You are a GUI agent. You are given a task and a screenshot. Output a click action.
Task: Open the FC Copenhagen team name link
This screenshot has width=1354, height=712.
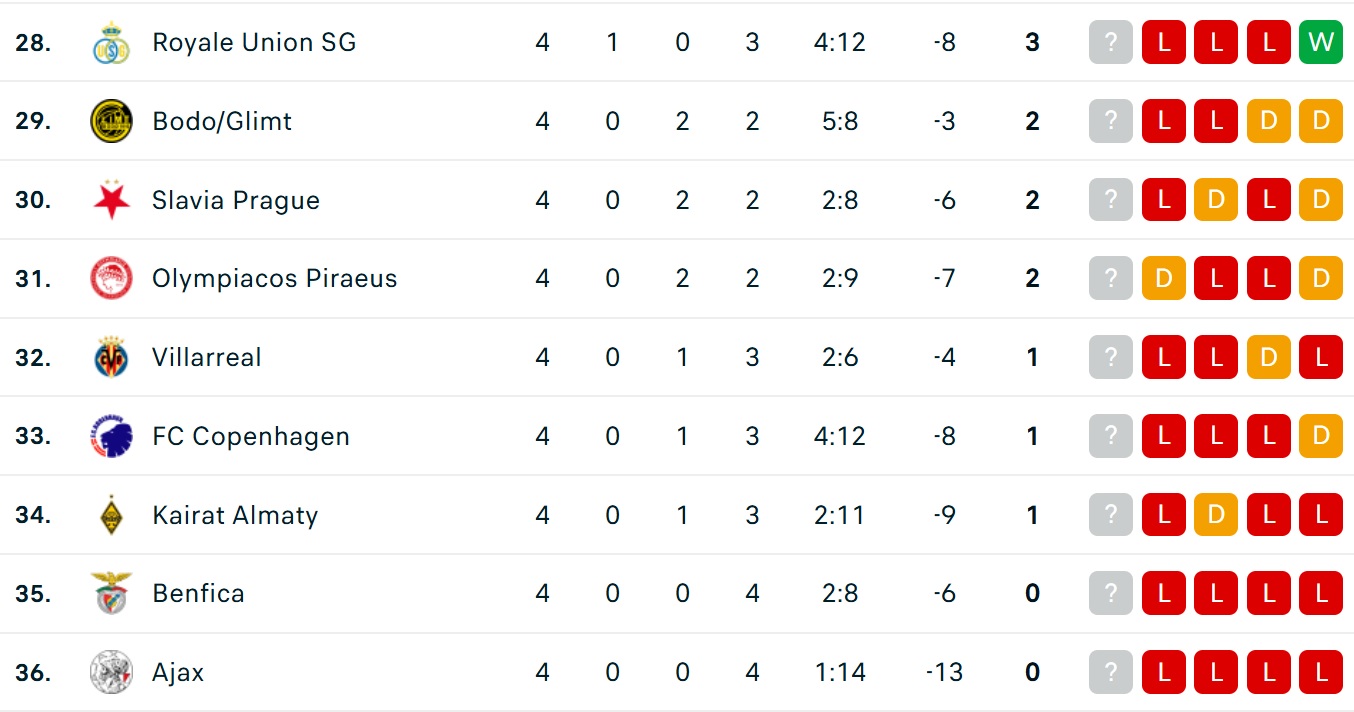(x=251, y=437)
